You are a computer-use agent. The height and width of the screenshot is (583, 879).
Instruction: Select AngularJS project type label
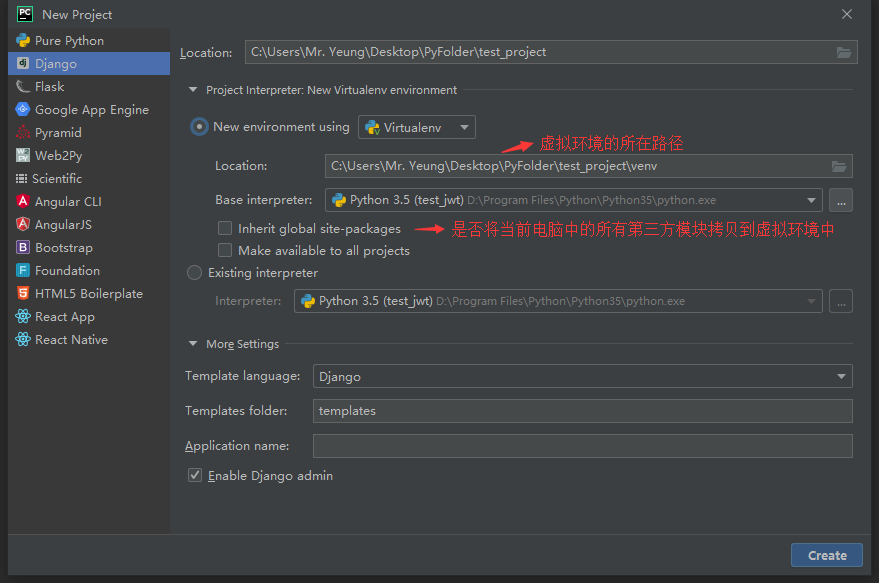pos(63,225)
